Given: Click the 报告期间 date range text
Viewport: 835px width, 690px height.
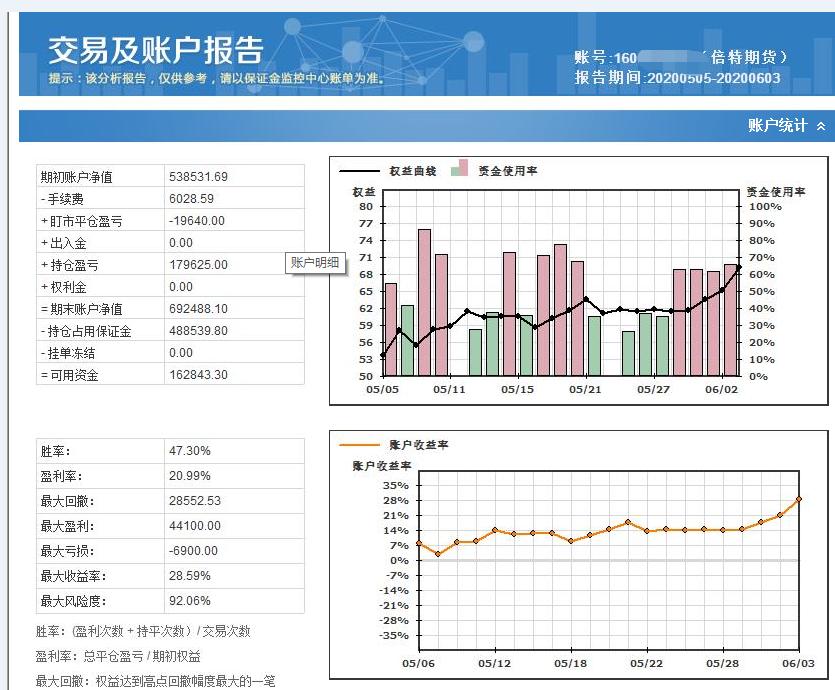Looking at the screenshot, I should pos(680,76).
